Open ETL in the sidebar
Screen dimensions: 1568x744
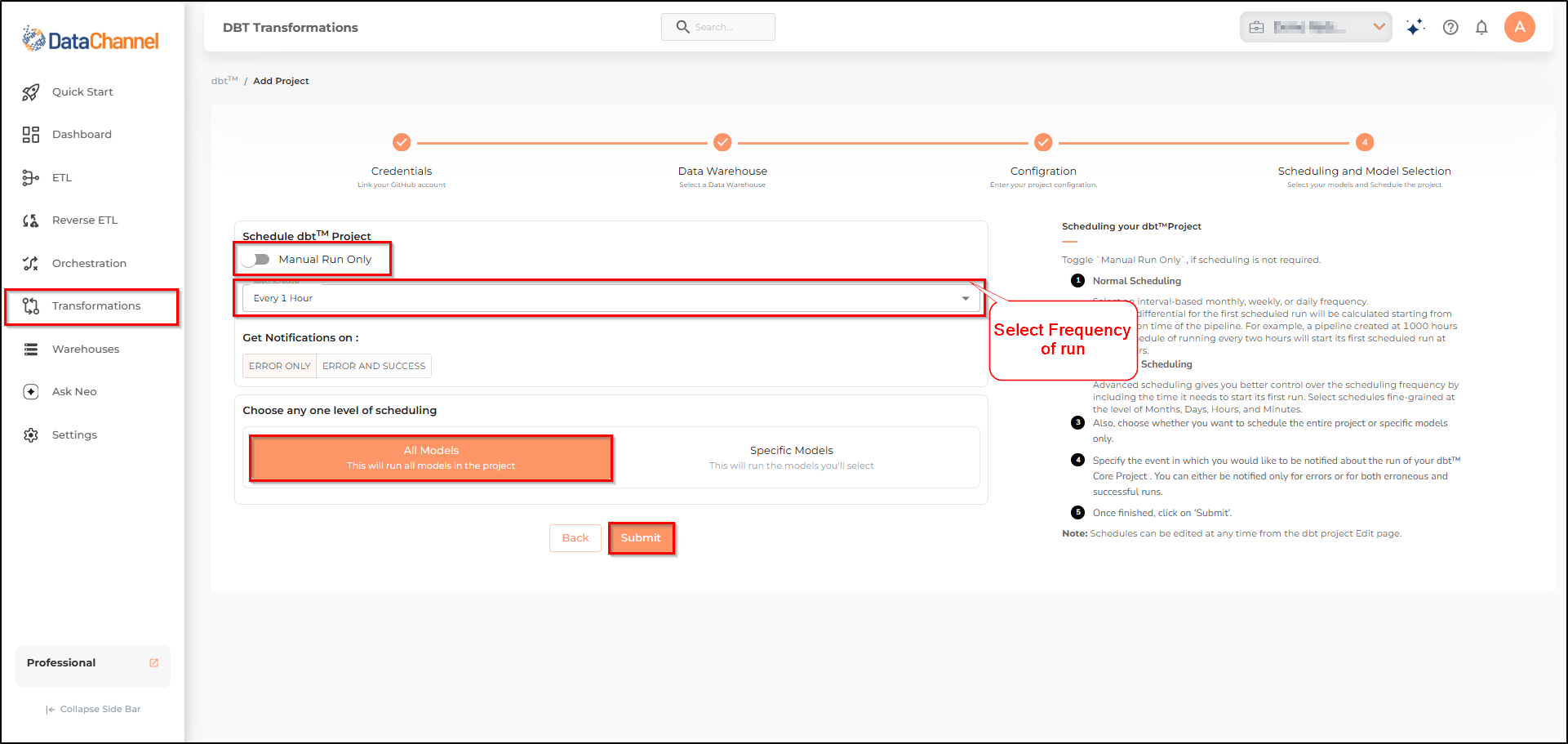pyautogui.click(x=62, y=178)
